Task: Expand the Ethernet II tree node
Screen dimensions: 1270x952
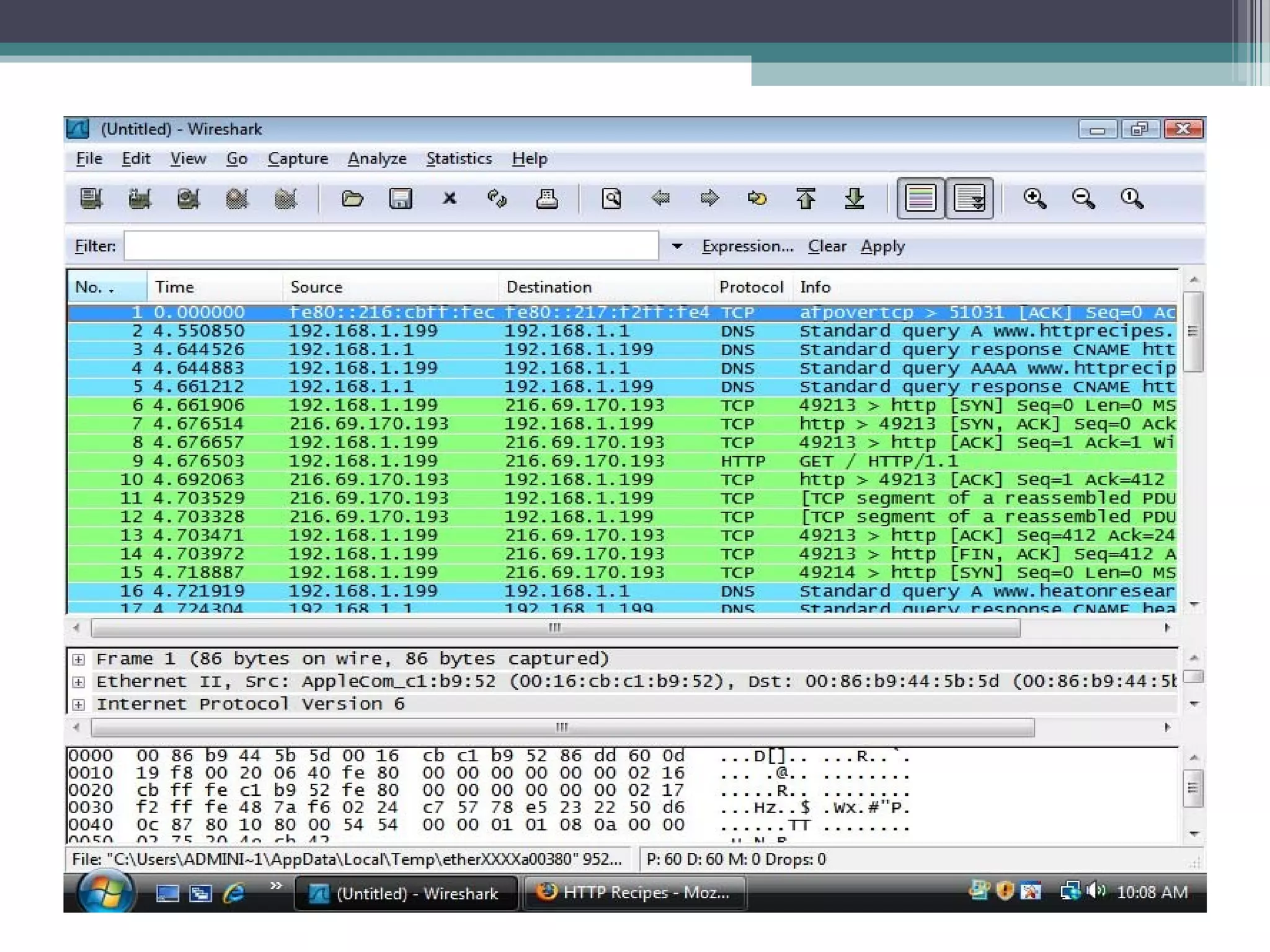Action: pos(78,682)
